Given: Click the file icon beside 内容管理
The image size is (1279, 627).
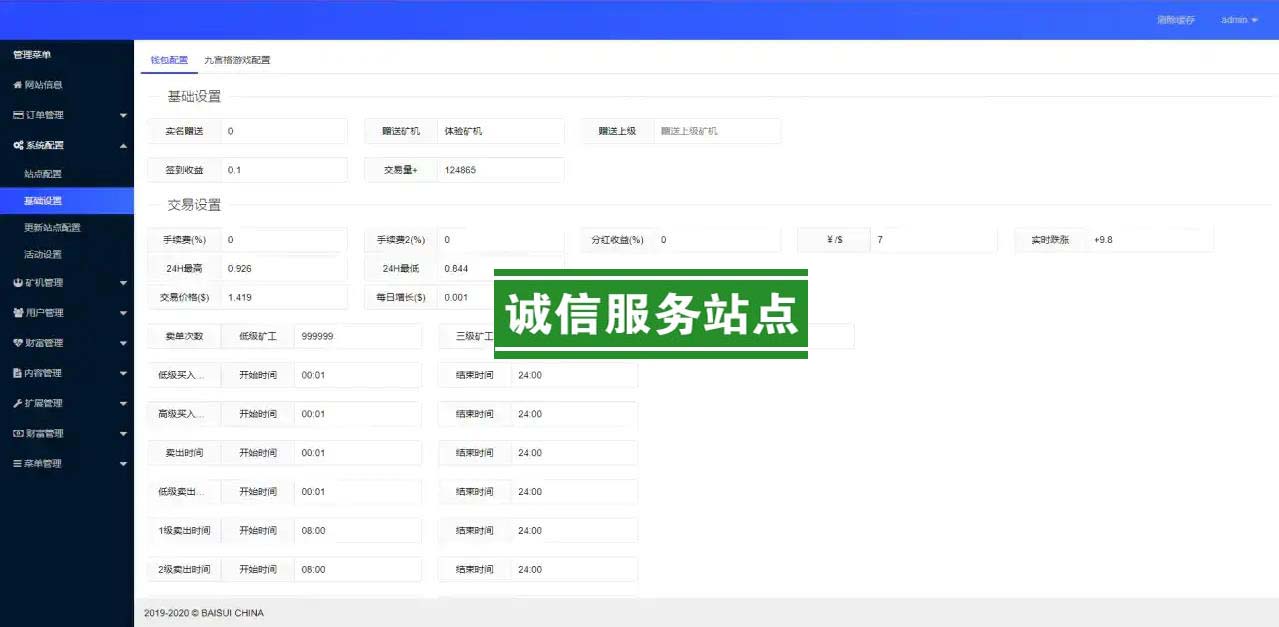Looking at the screenshot, I should pos(18,373).
